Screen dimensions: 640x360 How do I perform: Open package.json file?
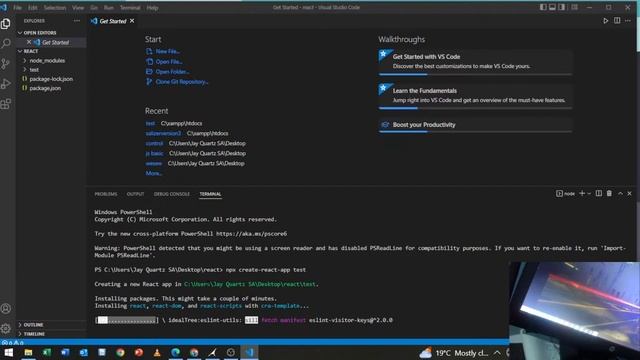click(45, 88)
